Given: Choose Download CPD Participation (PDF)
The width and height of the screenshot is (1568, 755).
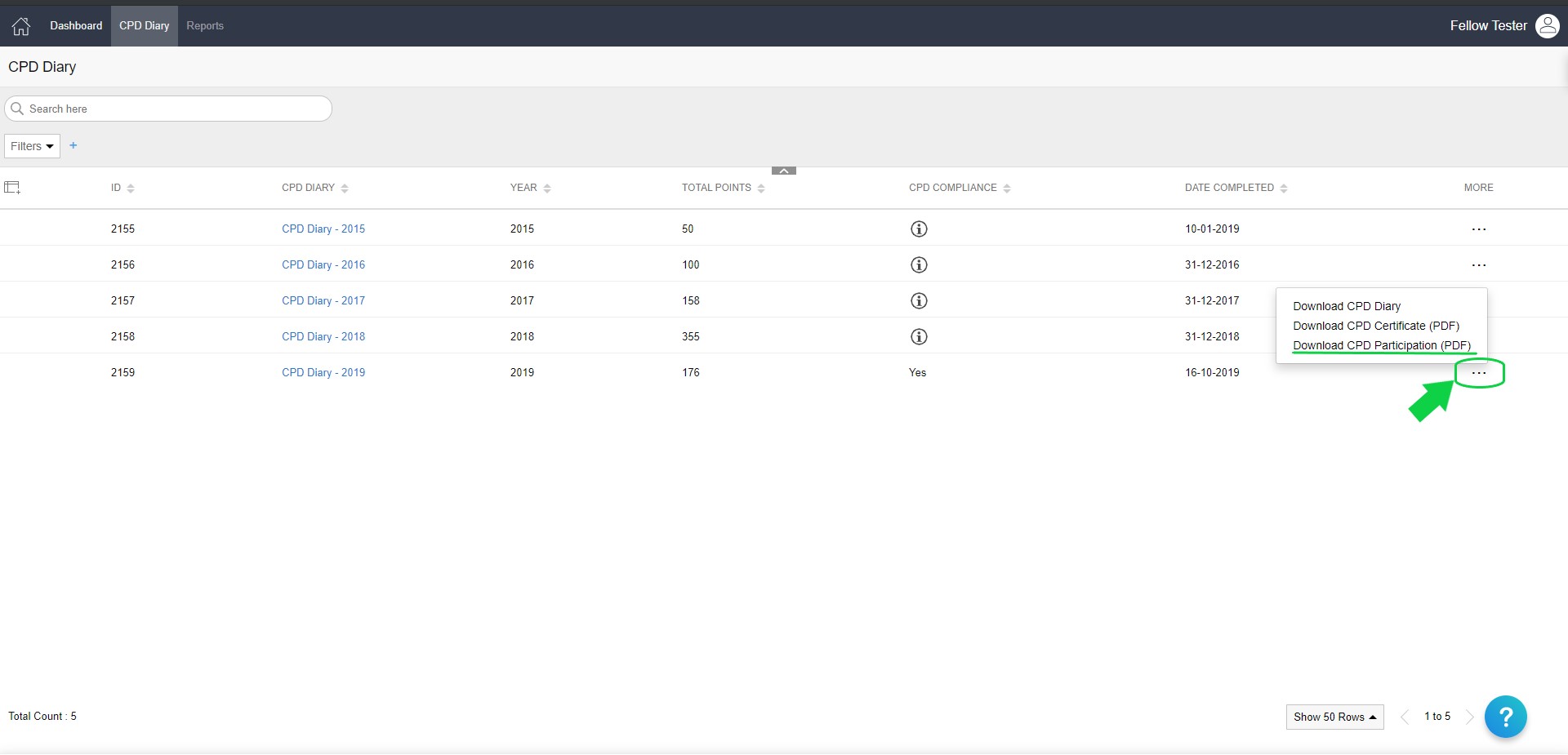Looking at the screenshot, I should pos(1382,345).
